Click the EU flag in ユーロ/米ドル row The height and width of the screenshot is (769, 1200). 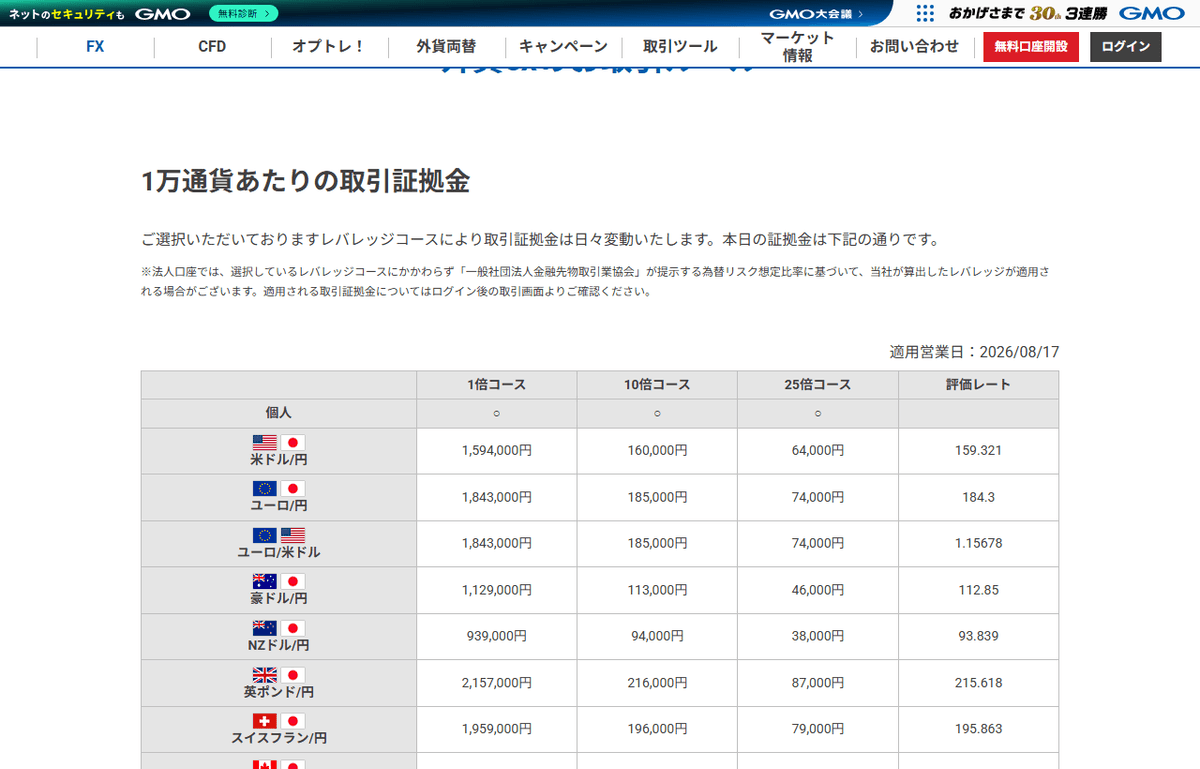coord(264,535)
